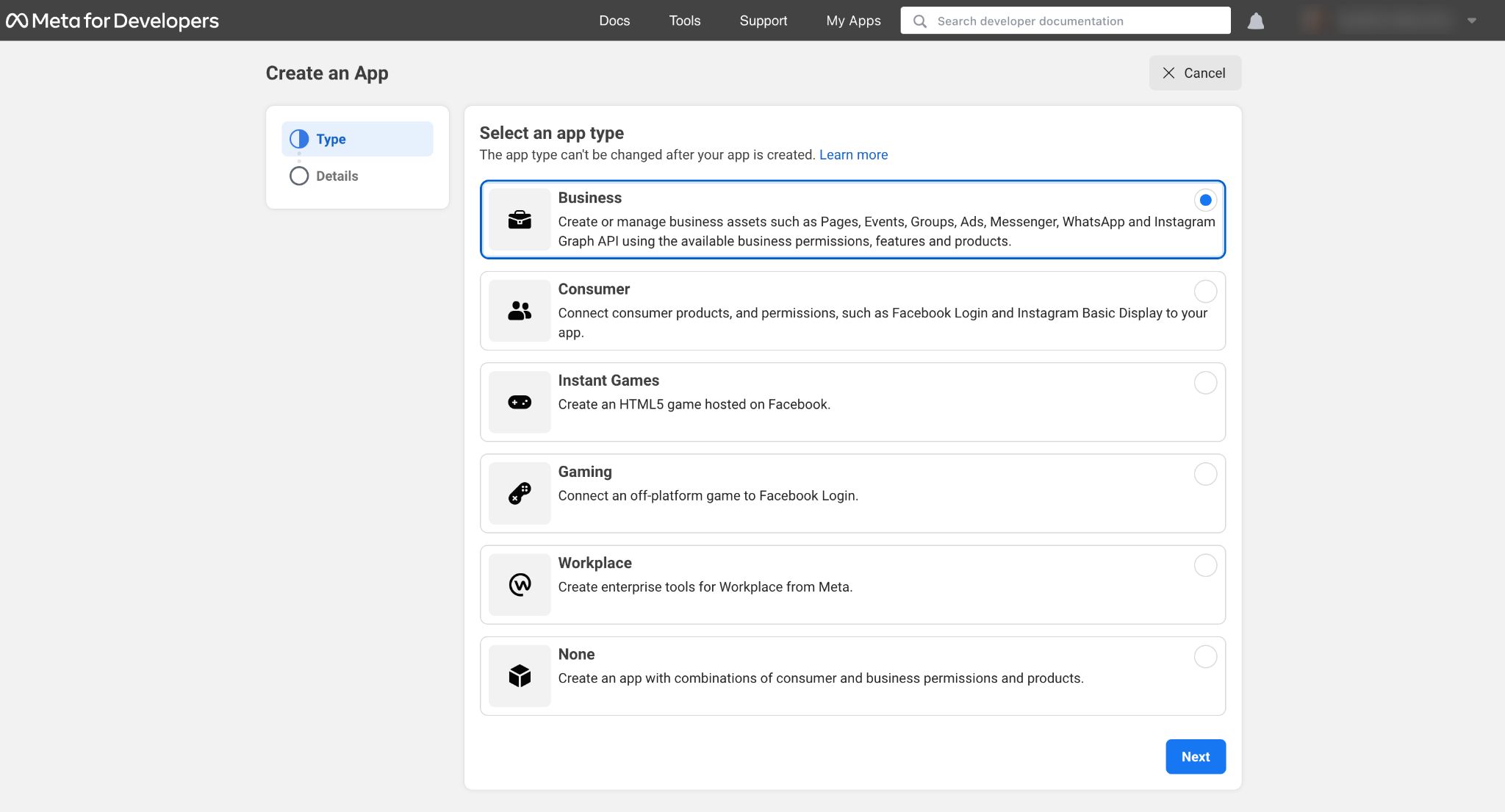Expand the account dropdown arrow
Screen dimensions: 1505x812
(1471, 21)
